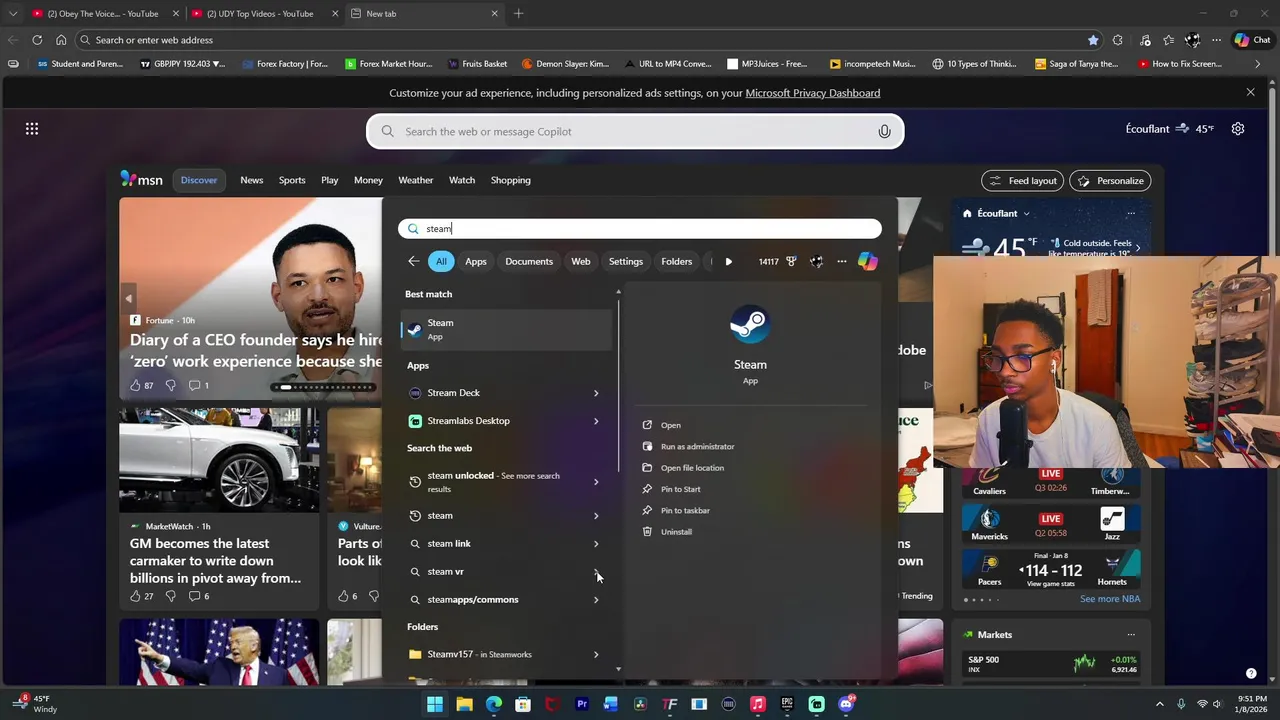Open Discord from the taskbar
Viewport: 1280px width, 720px height.
pyautogui.click(x=846, y=704)
